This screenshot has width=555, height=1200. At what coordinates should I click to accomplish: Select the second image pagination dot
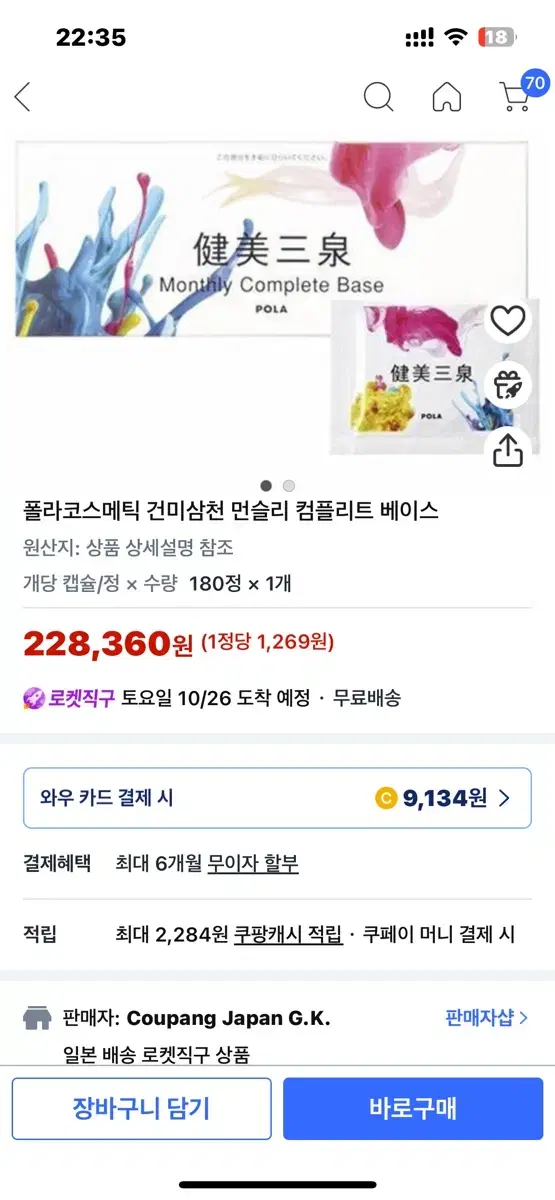coord(289,485)
